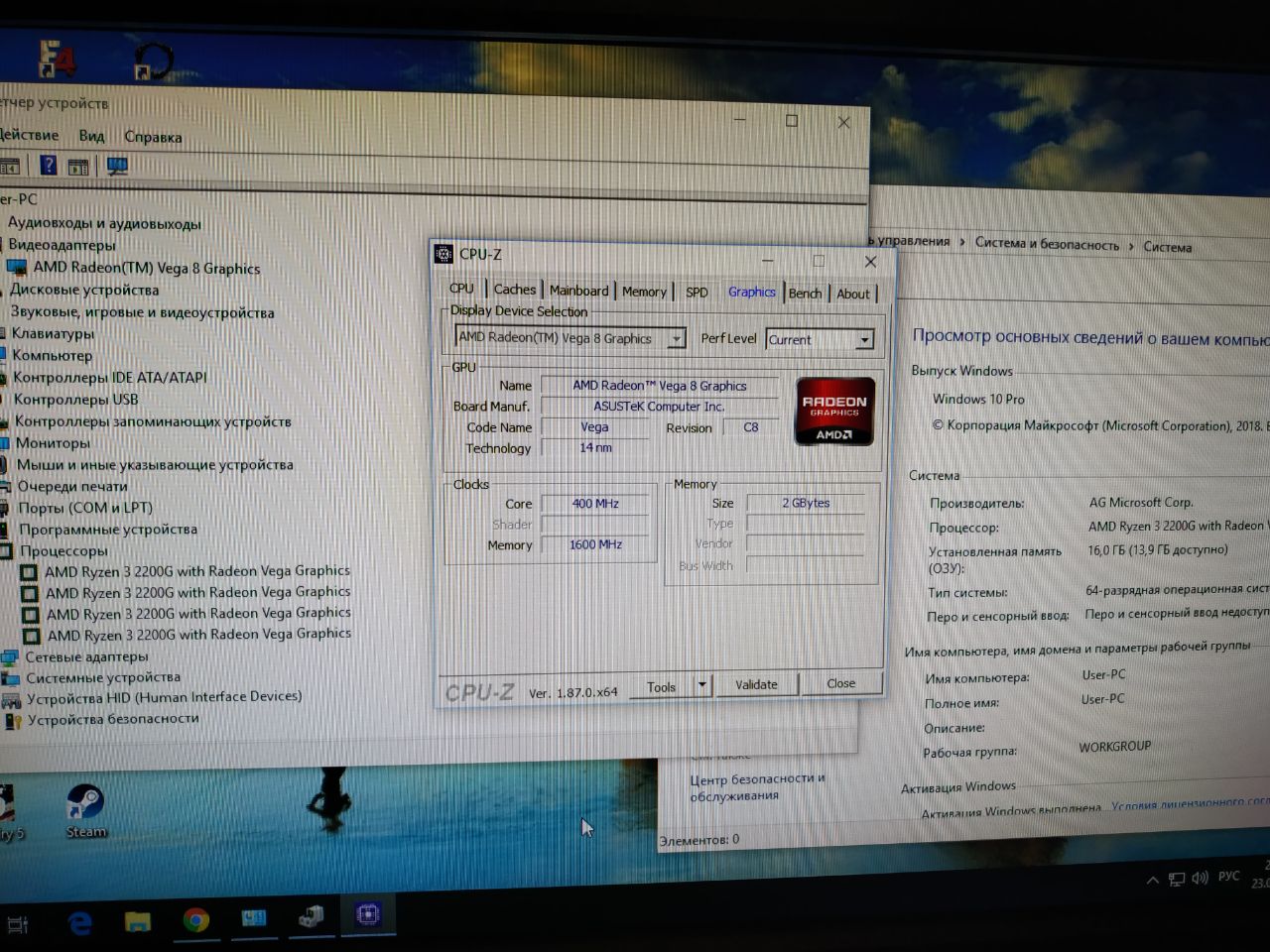Image resolution: width=1270 pixels, height=952 pixels.
Task: Click the CPU-Z title bar application icon
Action: click(x=444, y=254)
